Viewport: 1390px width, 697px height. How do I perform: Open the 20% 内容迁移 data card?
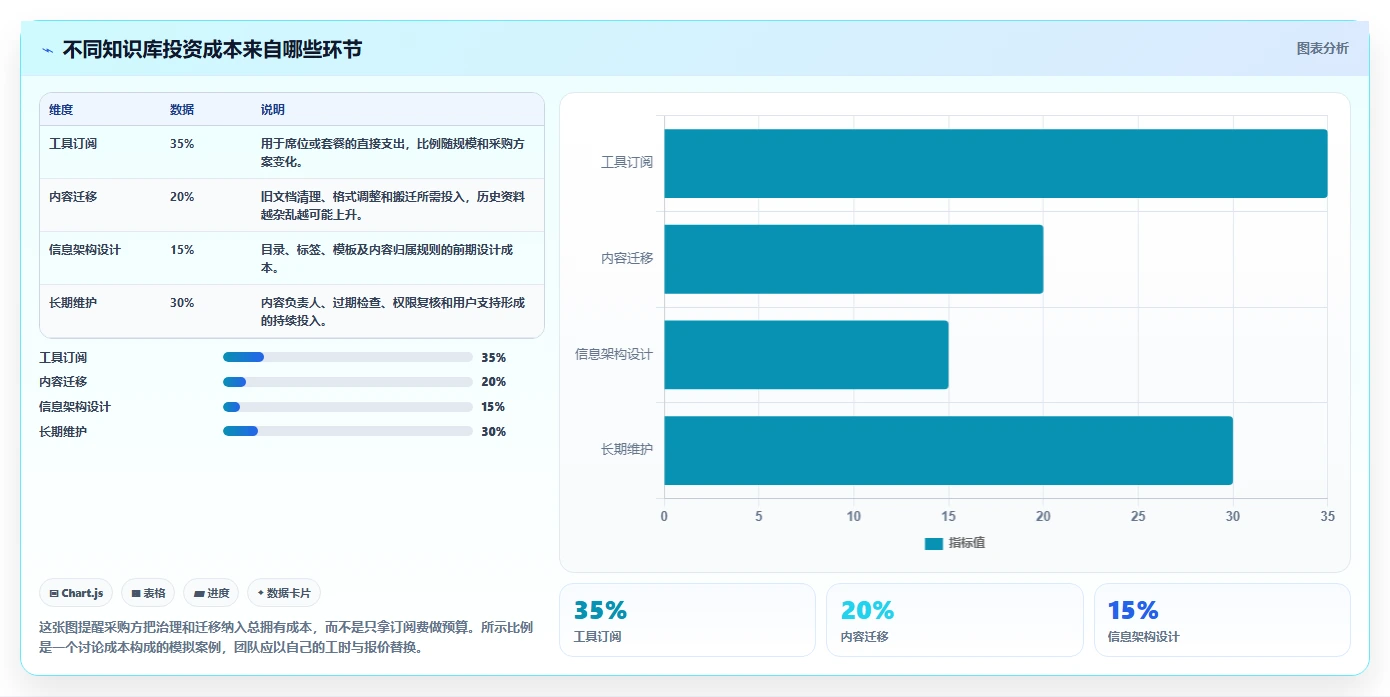click(955, 620)
